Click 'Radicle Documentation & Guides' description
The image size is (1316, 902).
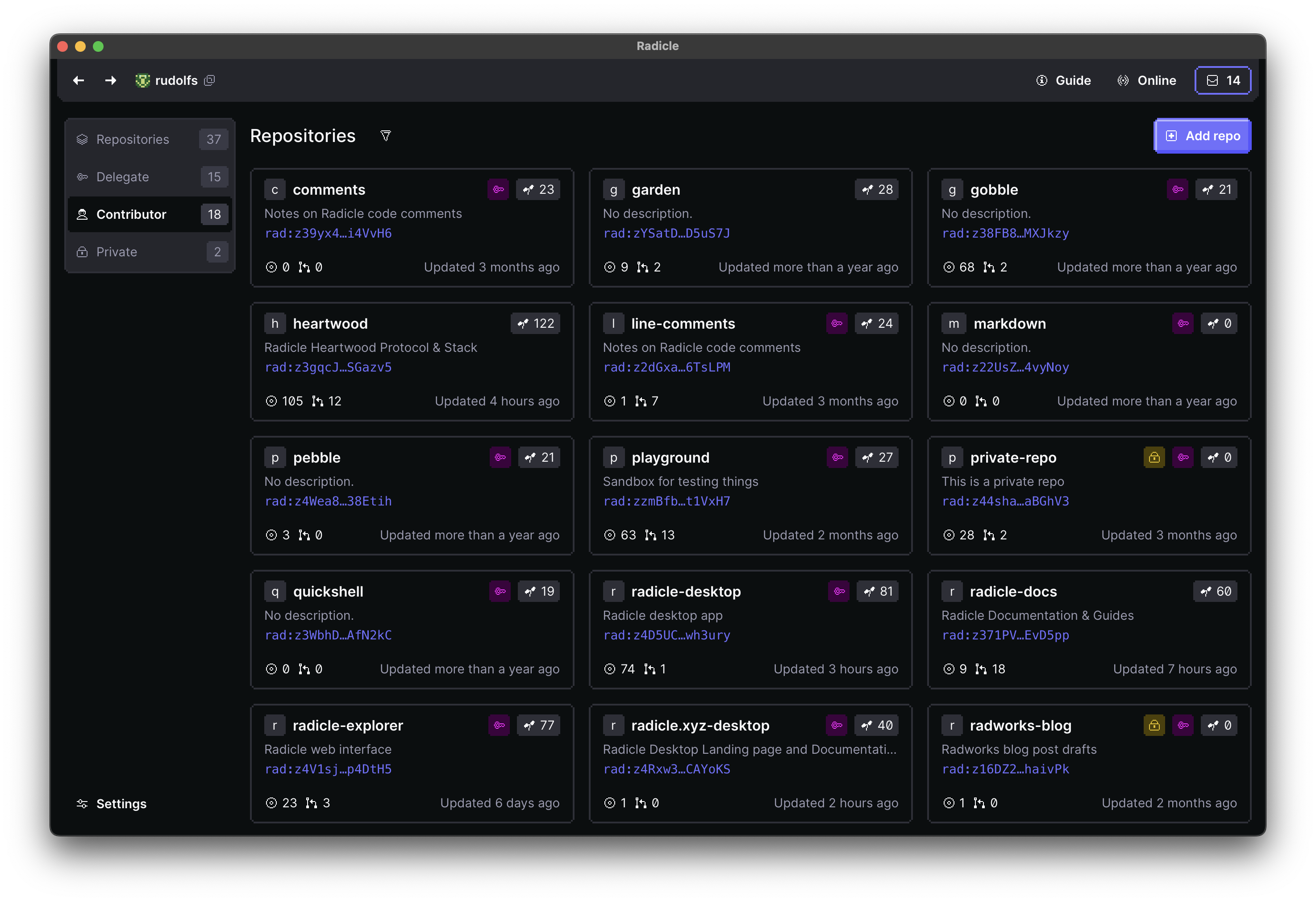[1037, 615]
